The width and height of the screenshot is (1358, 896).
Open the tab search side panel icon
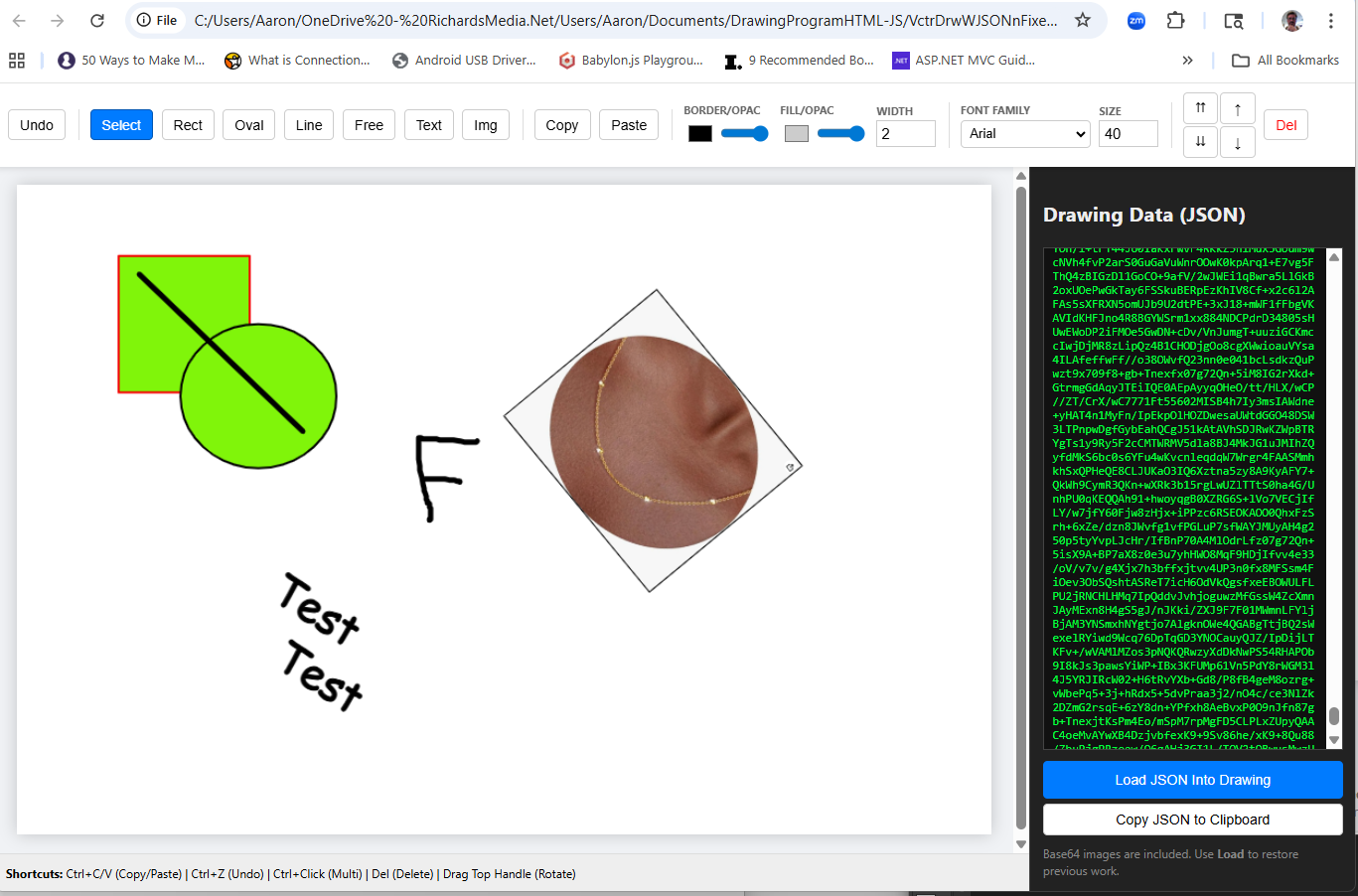1233,20
